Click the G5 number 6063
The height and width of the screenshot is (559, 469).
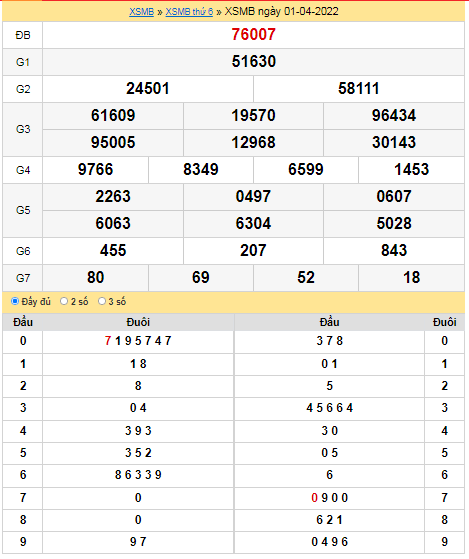point(113,224)
